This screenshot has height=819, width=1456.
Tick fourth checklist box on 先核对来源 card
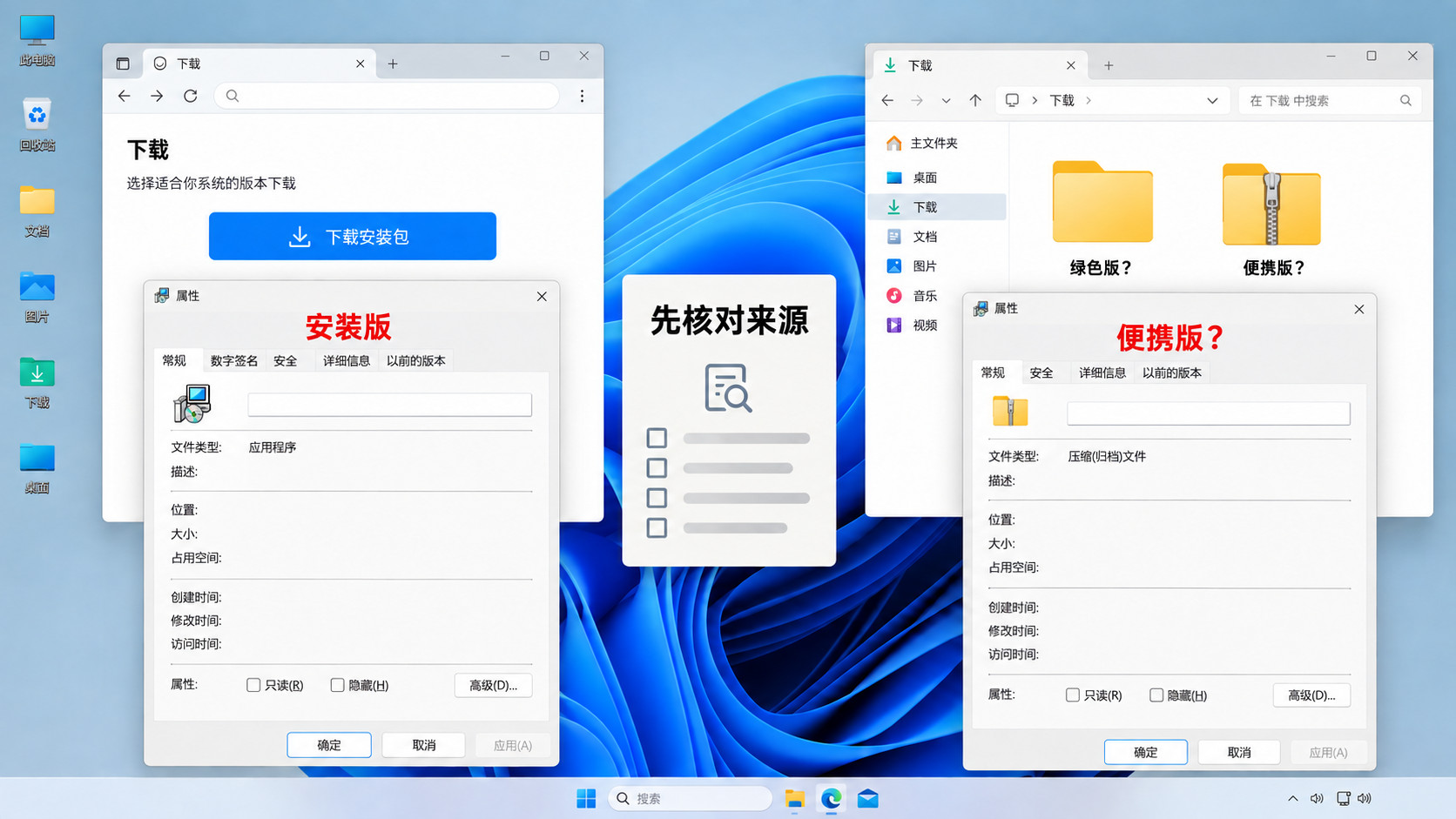tap(657, 527)
